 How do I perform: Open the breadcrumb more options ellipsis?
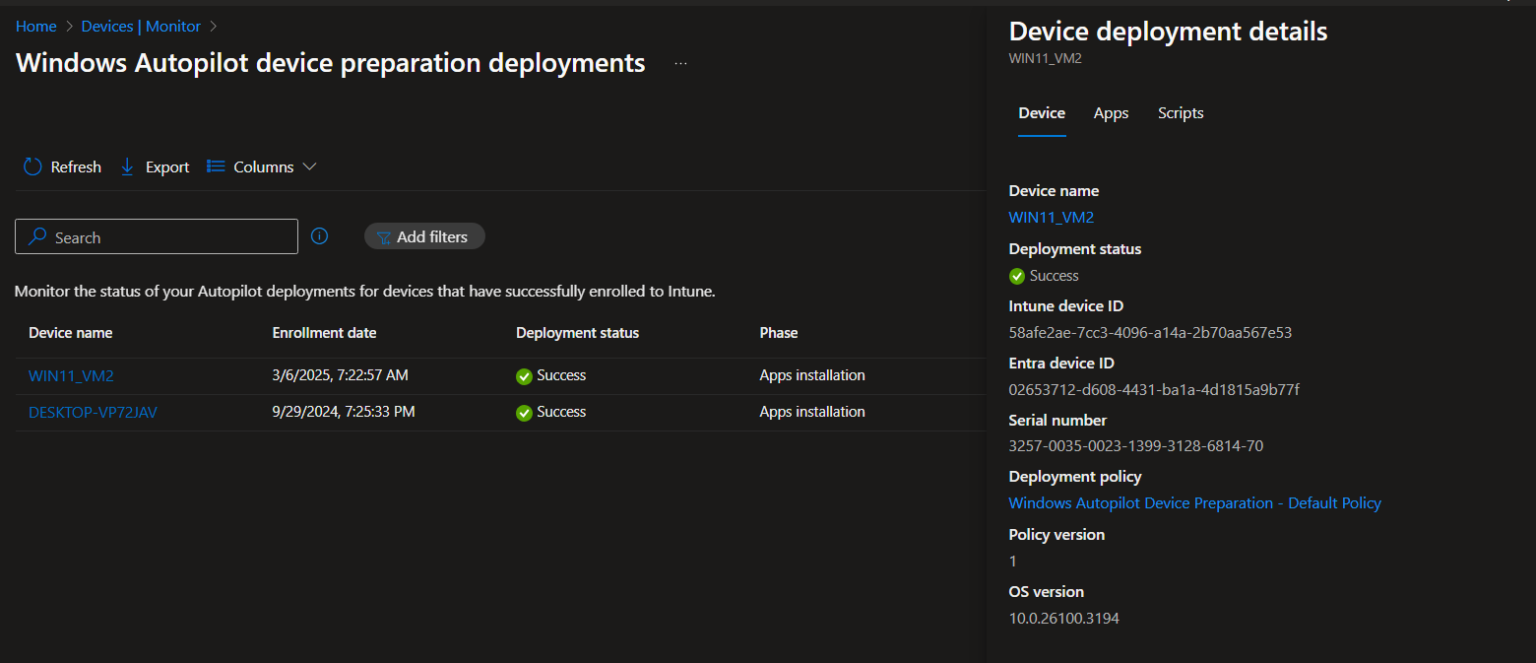(x=213, y=26)
